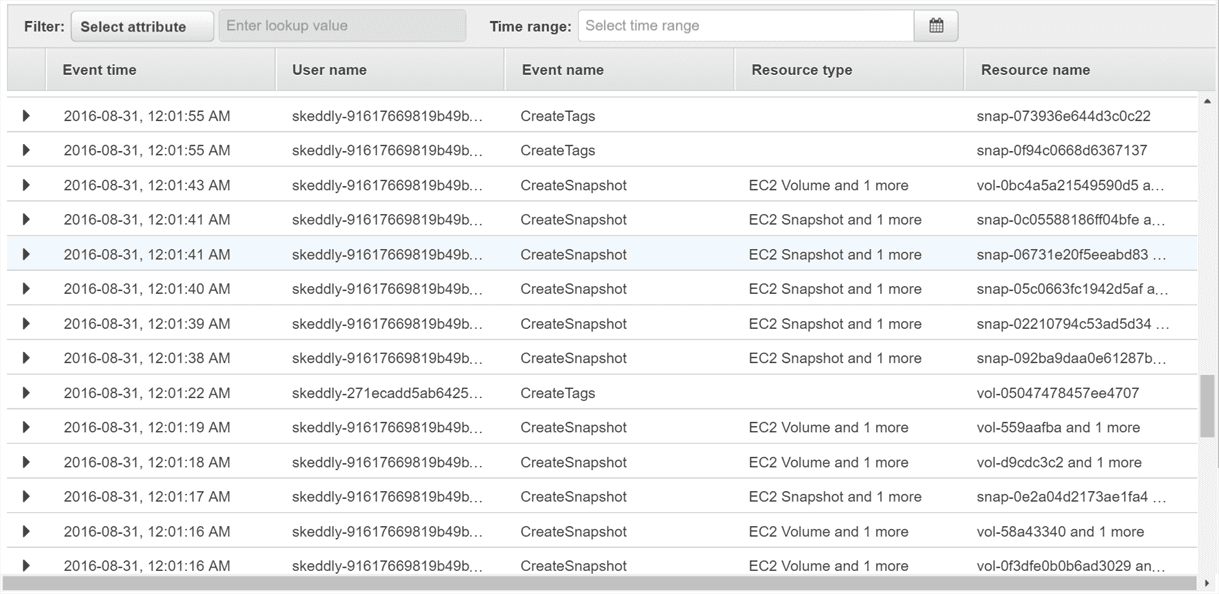
Task: Expand the vol-58a43340 event row
Action: [26, 532]
